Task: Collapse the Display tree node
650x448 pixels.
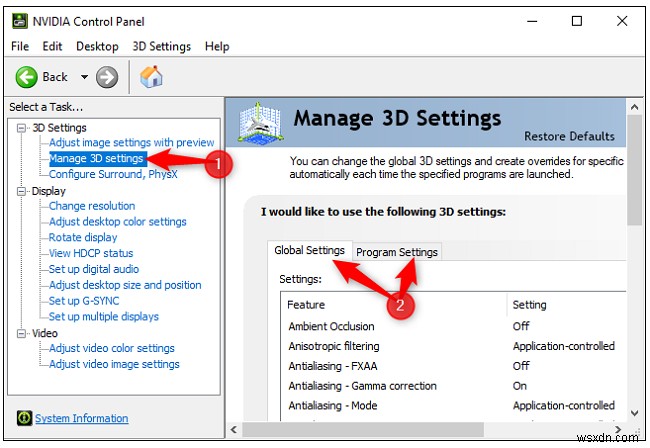Action: tap(22, 191)
